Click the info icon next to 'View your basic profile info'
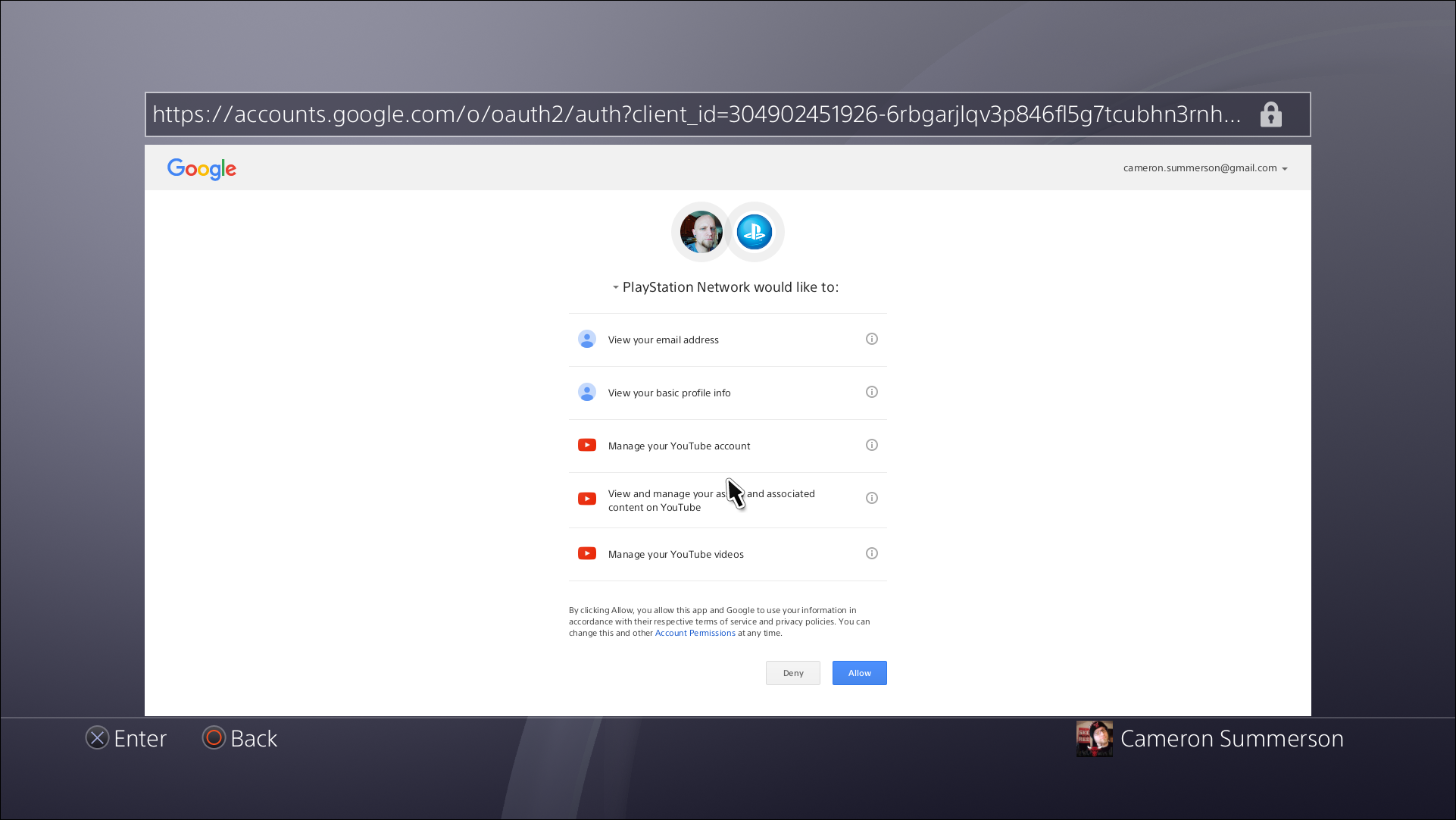 click(871, 392)
